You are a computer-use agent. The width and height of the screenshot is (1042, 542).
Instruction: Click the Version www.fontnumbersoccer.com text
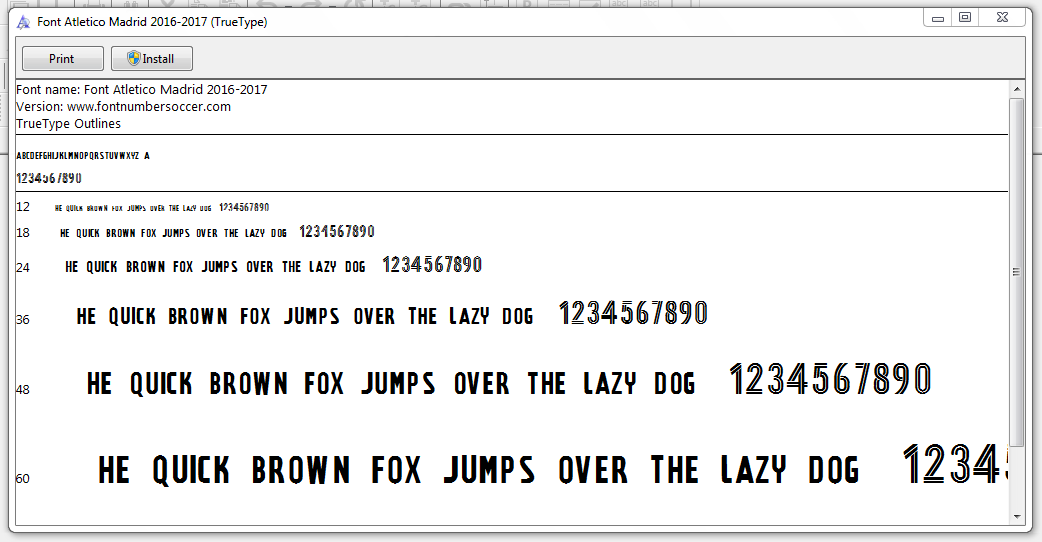point(124,107)
